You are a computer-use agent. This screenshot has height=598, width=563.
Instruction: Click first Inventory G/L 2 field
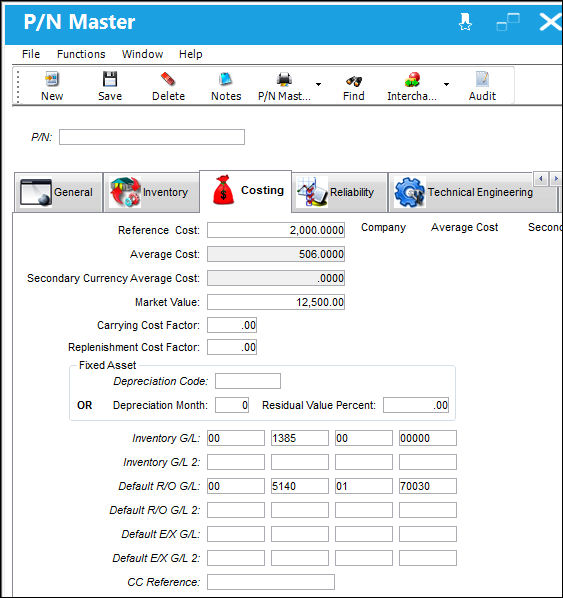point(236,462)
